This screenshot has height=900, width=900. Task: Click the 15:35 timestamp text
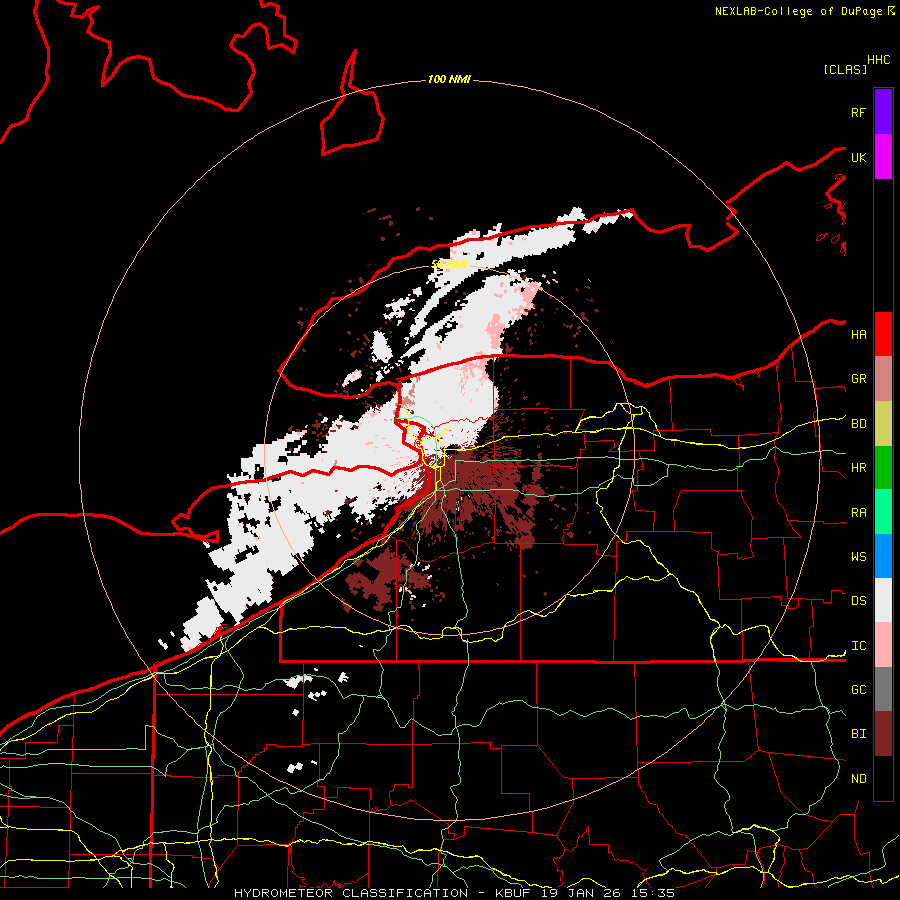(654, 893)
